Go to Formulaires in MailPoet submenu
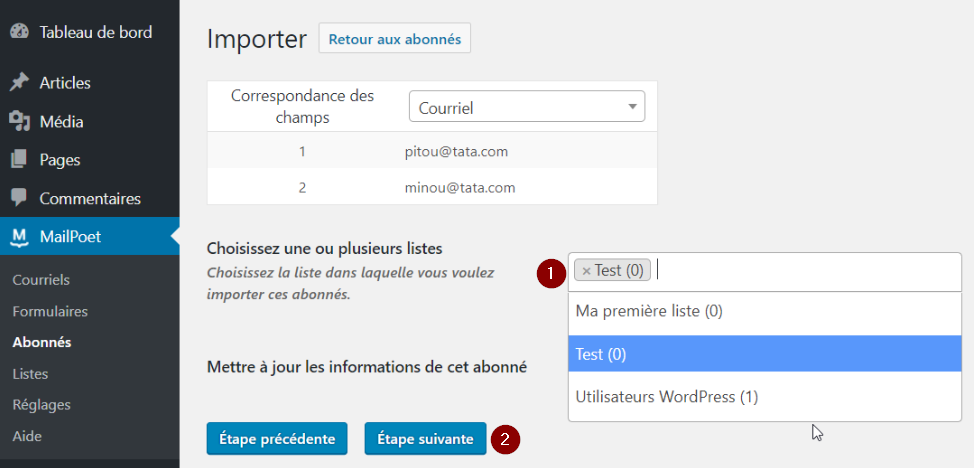The height and width of the screenshot is (468, 975). 50,311
